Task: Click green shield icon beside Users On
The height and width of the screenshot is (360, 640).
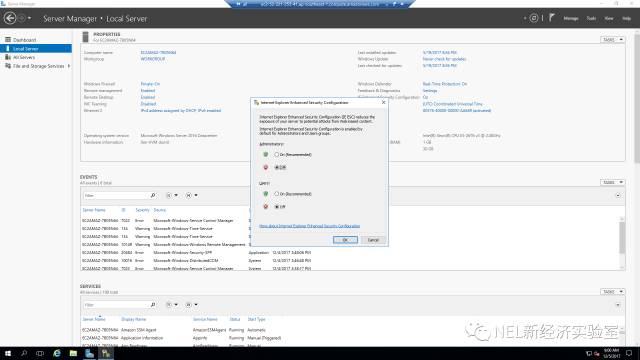Action: point(266,194)
